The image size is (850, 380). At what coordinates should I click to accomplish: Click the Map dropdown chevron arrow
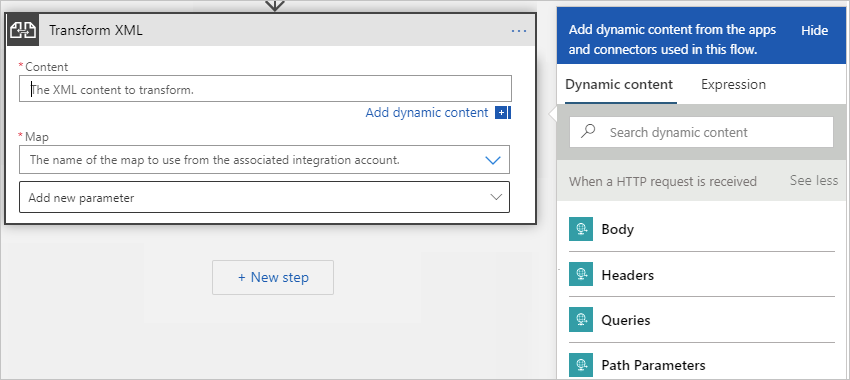coord(493,160)
